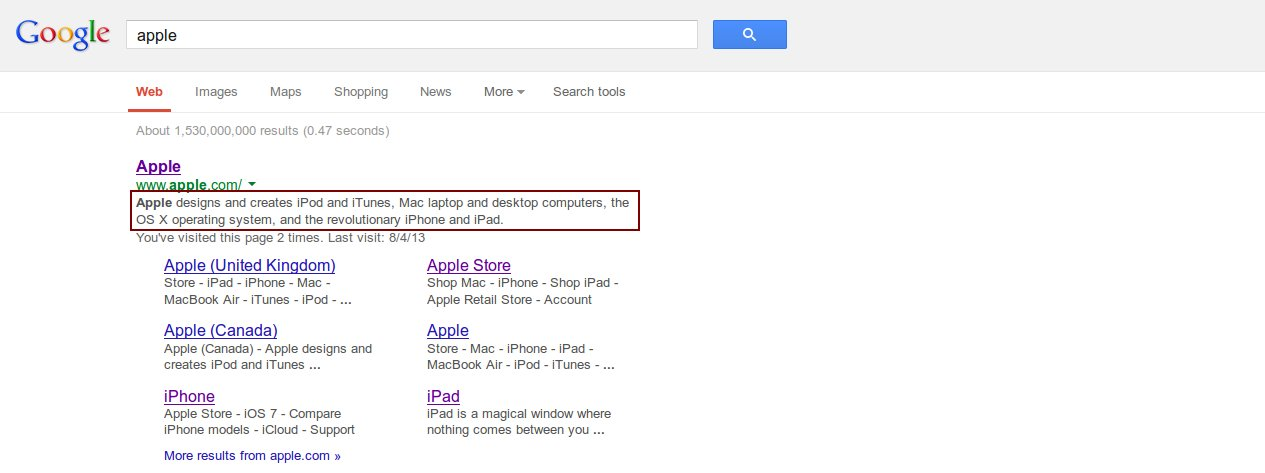
Task: Switch to the Images tab
Action: [216, 92]
